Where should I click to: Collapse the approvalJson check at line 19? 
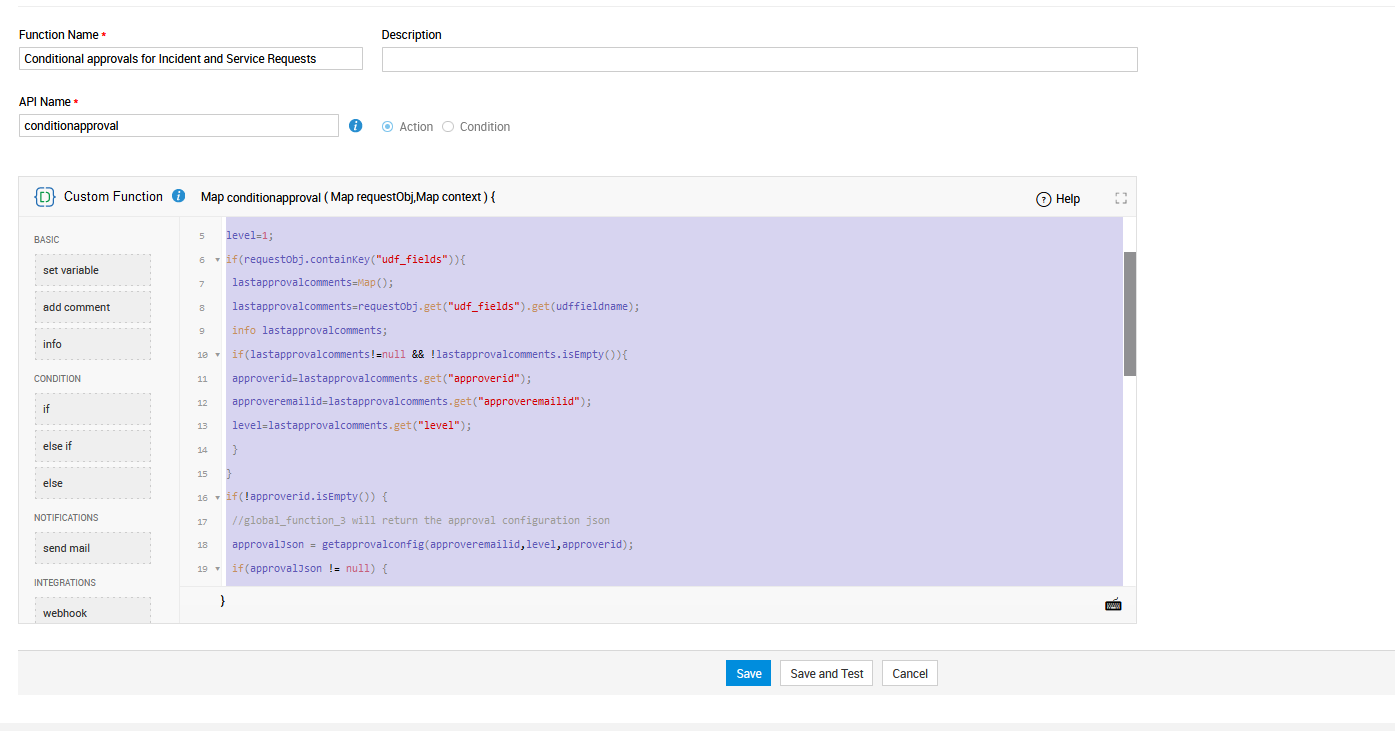click(x=218, y=569)
